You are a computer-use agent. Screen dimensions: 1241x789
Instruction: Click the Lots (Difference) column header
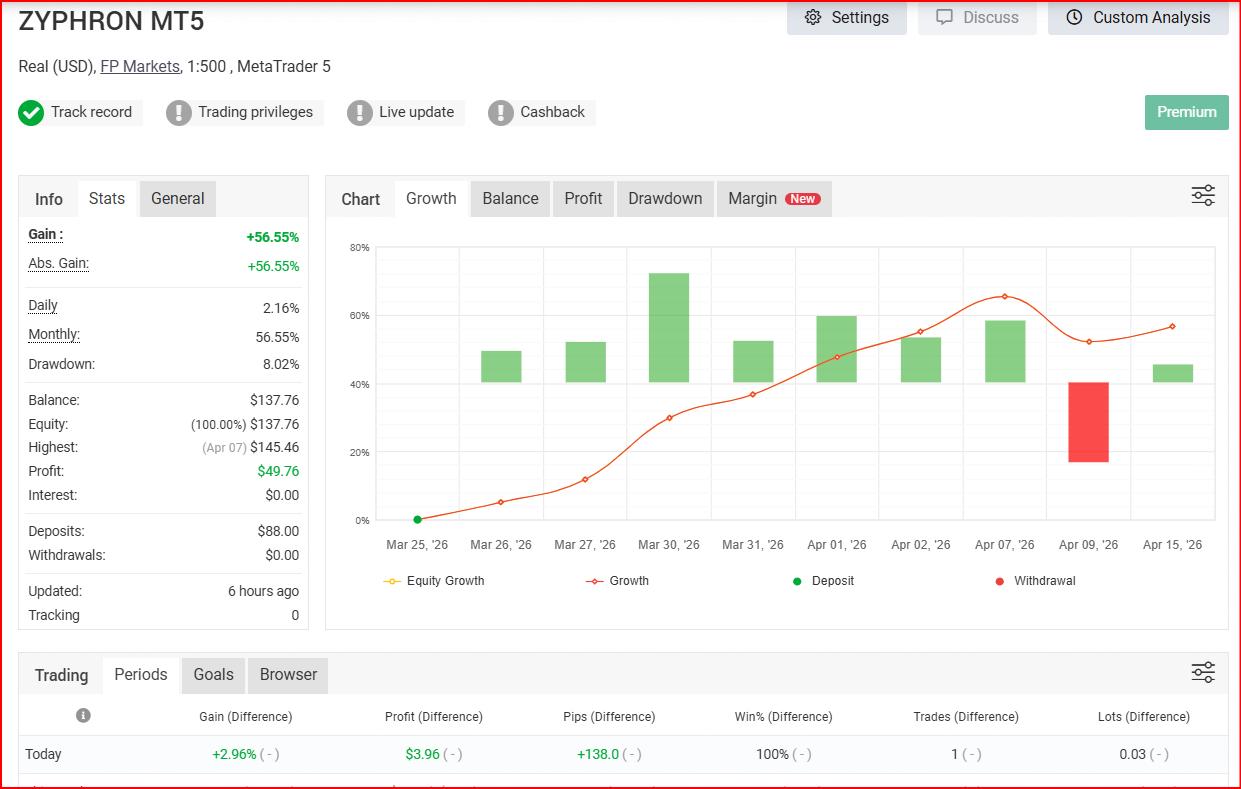(1144, 717)
